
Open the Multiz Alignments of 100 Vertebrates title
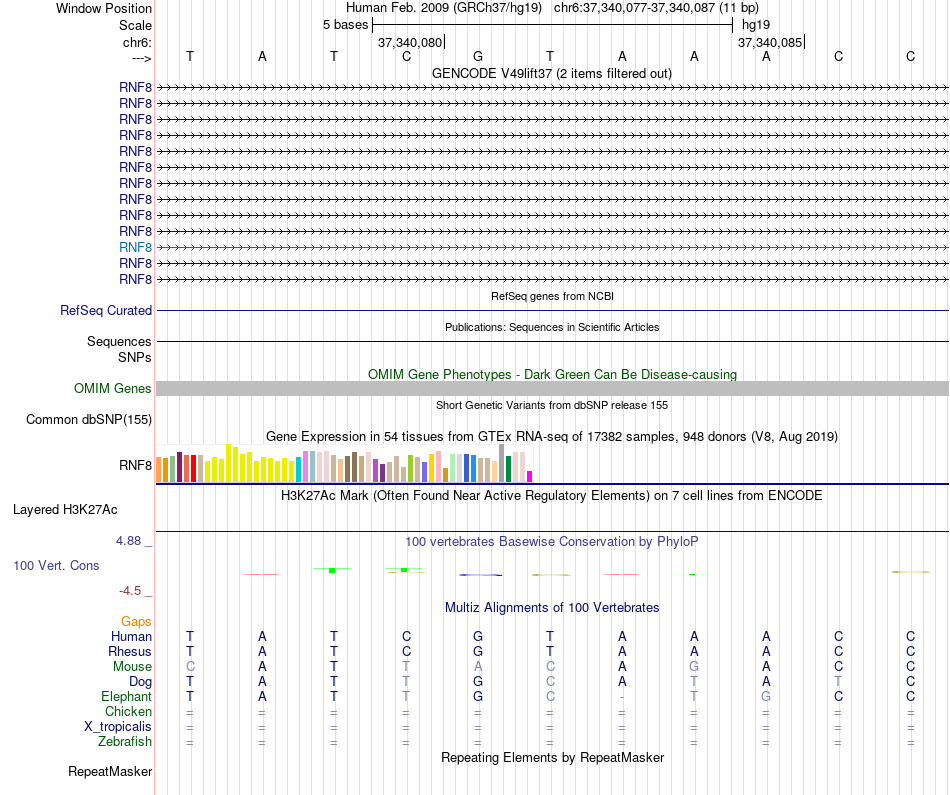click(x=552, y=607)
